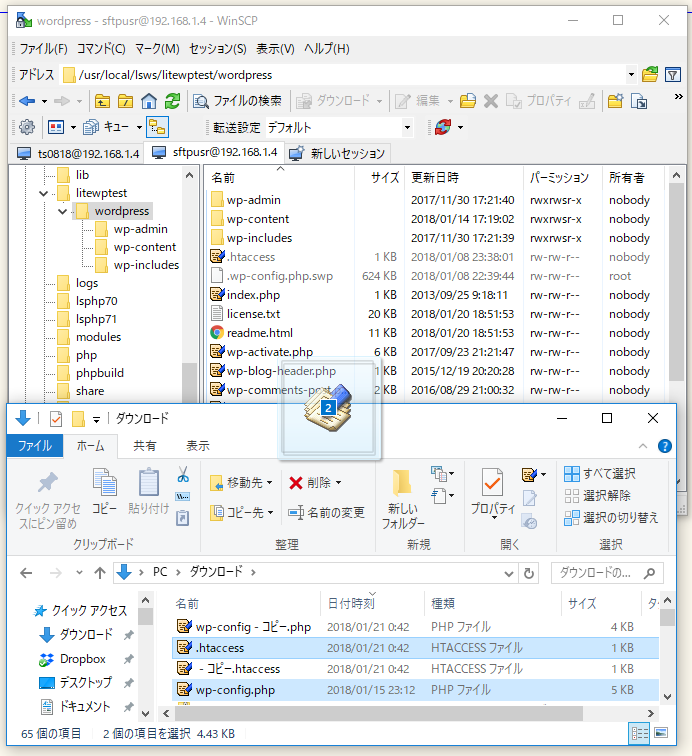Open directory bookmark icon beside address bar
The width and height of the screenshot is (692, 756).
click(x=650, y=75)
